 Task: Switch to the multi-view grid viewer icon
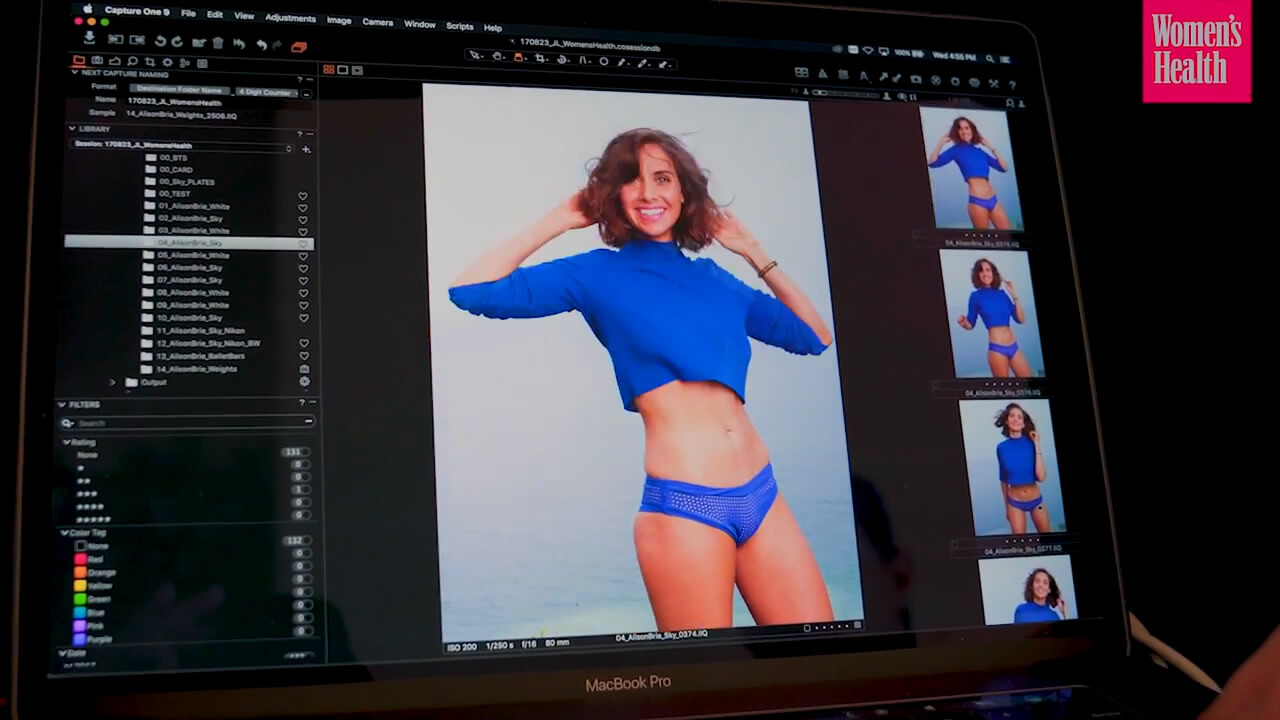pyautogui.click(x=328, y=70)
